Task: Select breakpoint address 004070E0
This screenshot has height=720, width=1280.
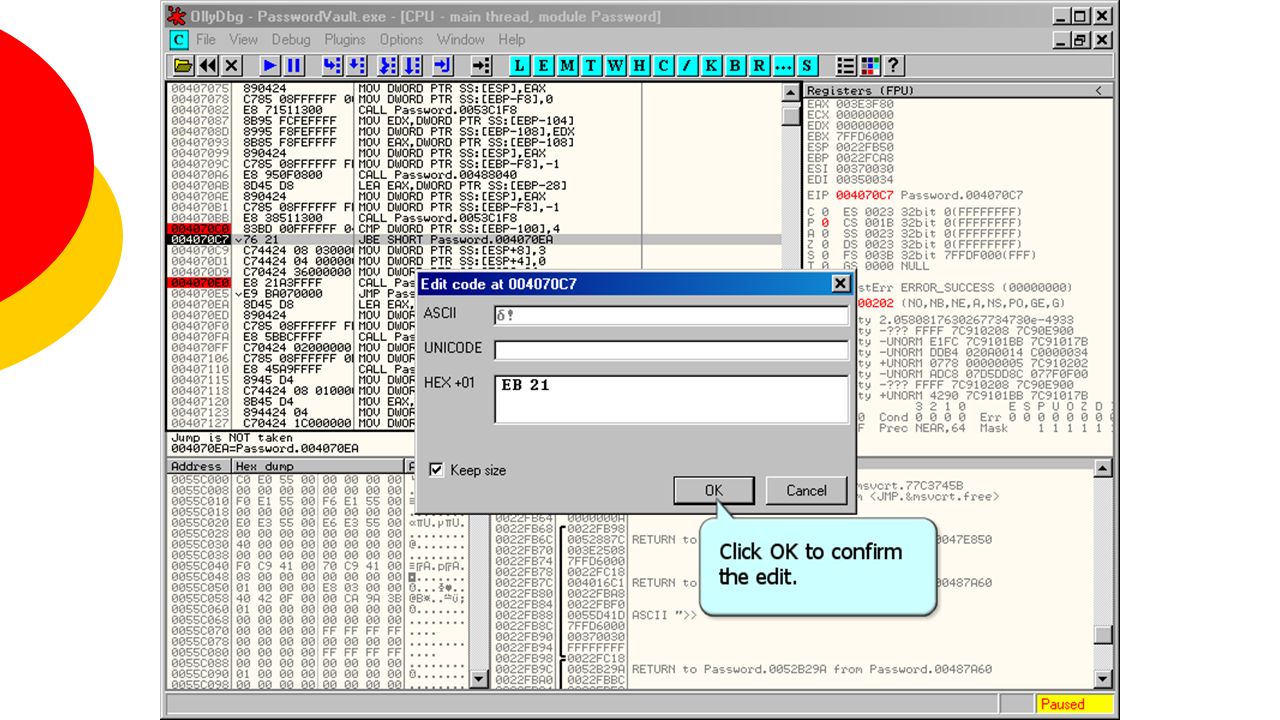Action: tap(199, 283)
